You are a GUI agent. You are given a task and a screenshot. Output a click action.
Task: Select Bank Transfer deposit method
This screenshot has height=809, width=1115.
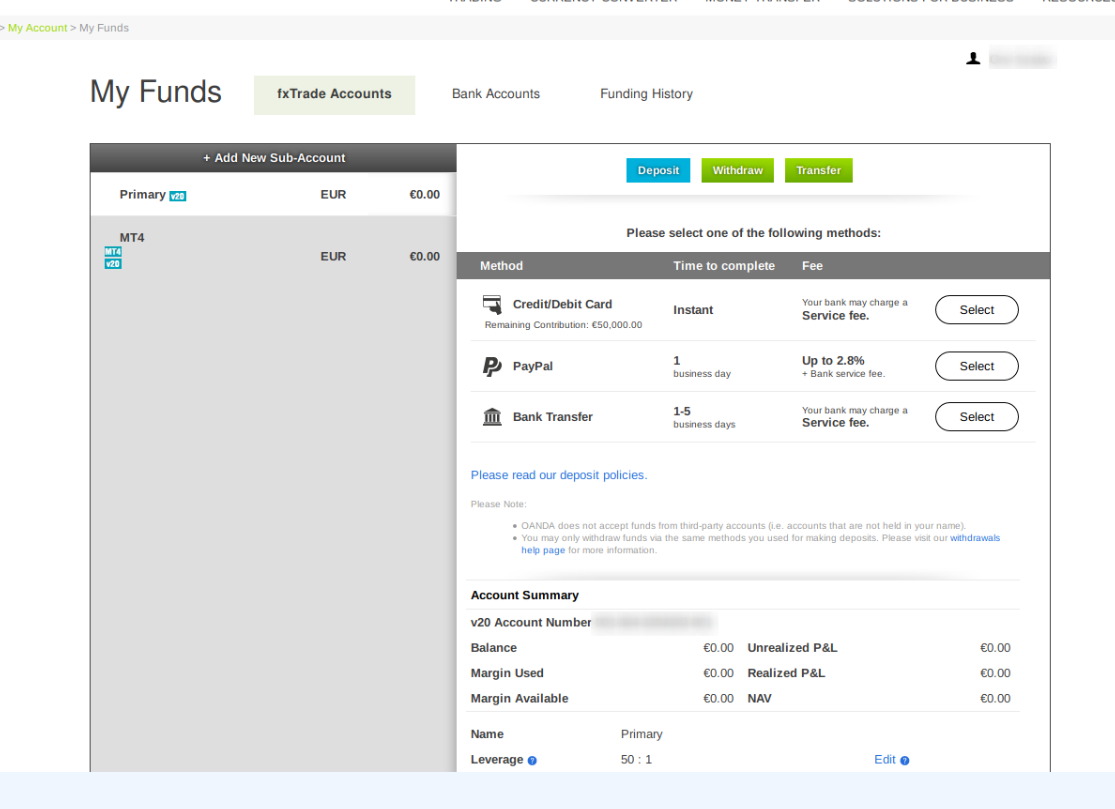(976, 417)
